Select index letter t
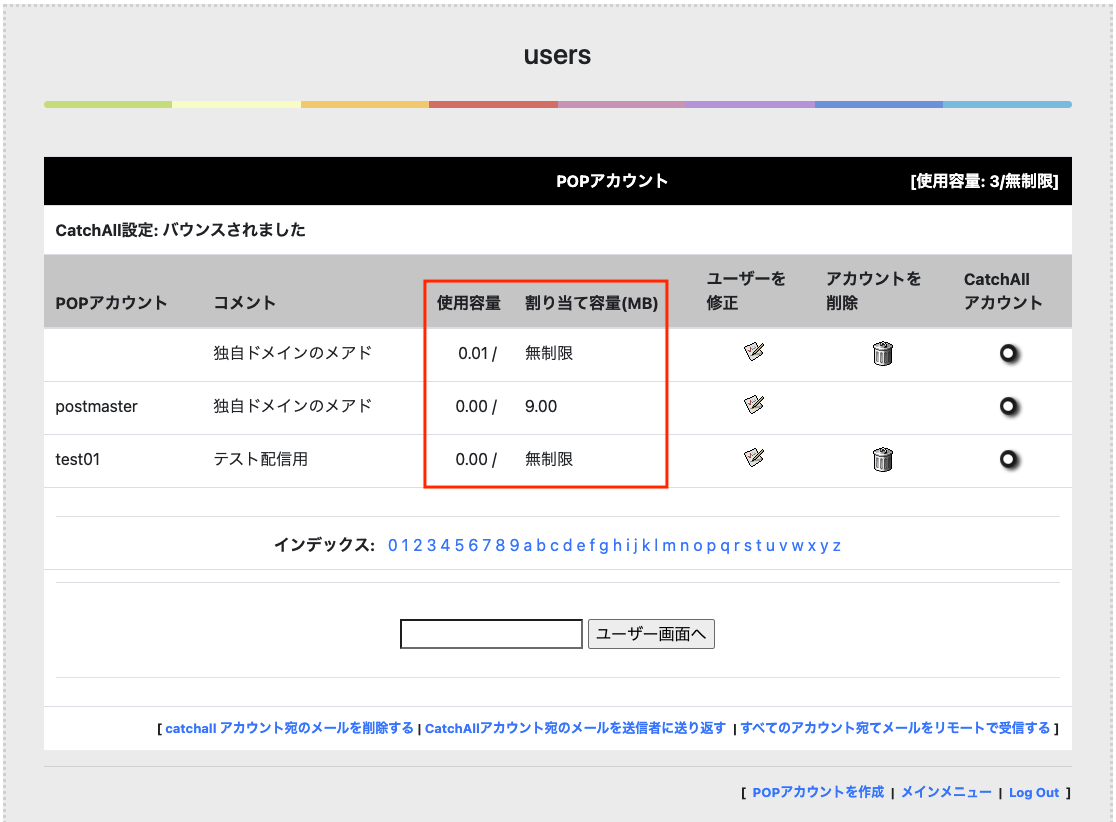The image size is (1116, 822). (x=759, y=546)
